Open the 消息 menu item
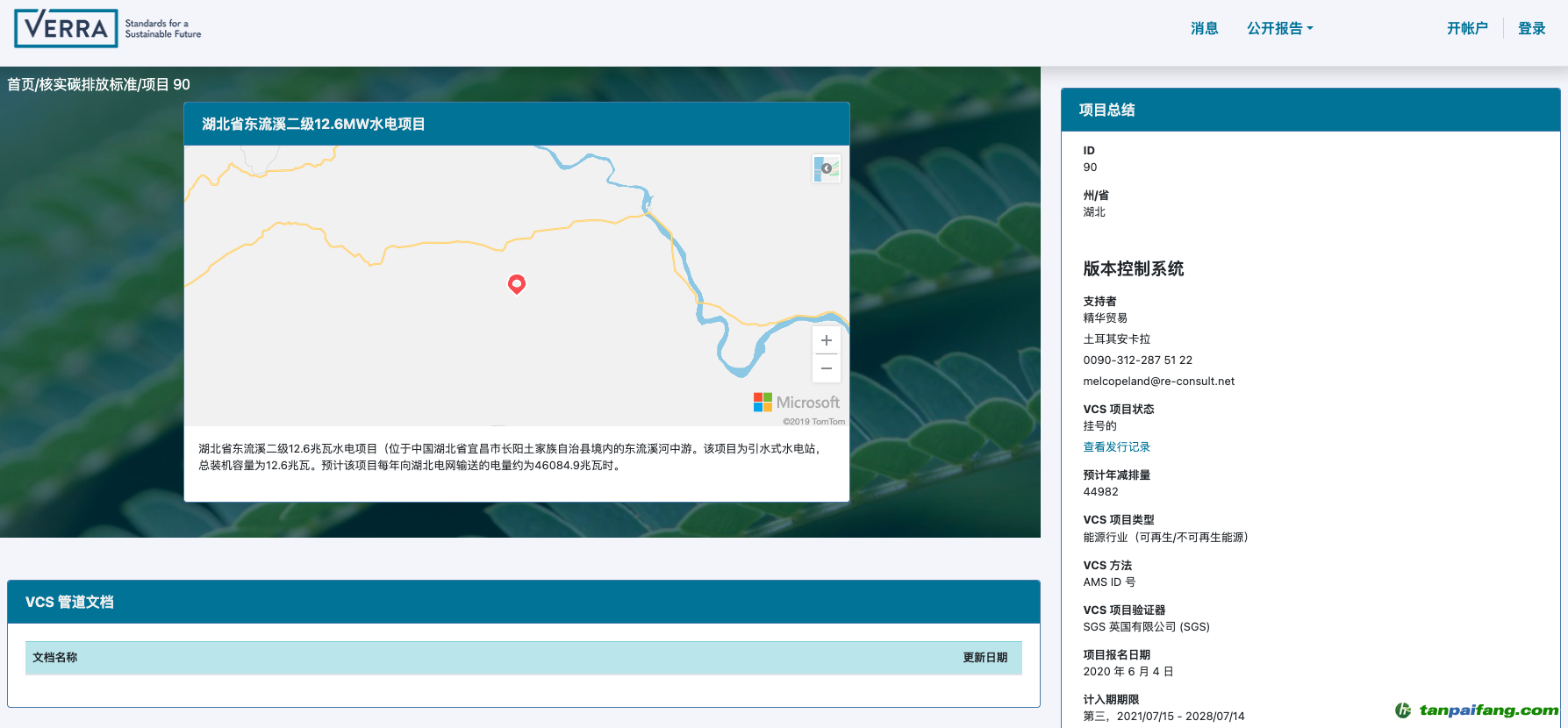Image resolution: width=1568 pixels, height=728 pixels. pos(1204,28)
